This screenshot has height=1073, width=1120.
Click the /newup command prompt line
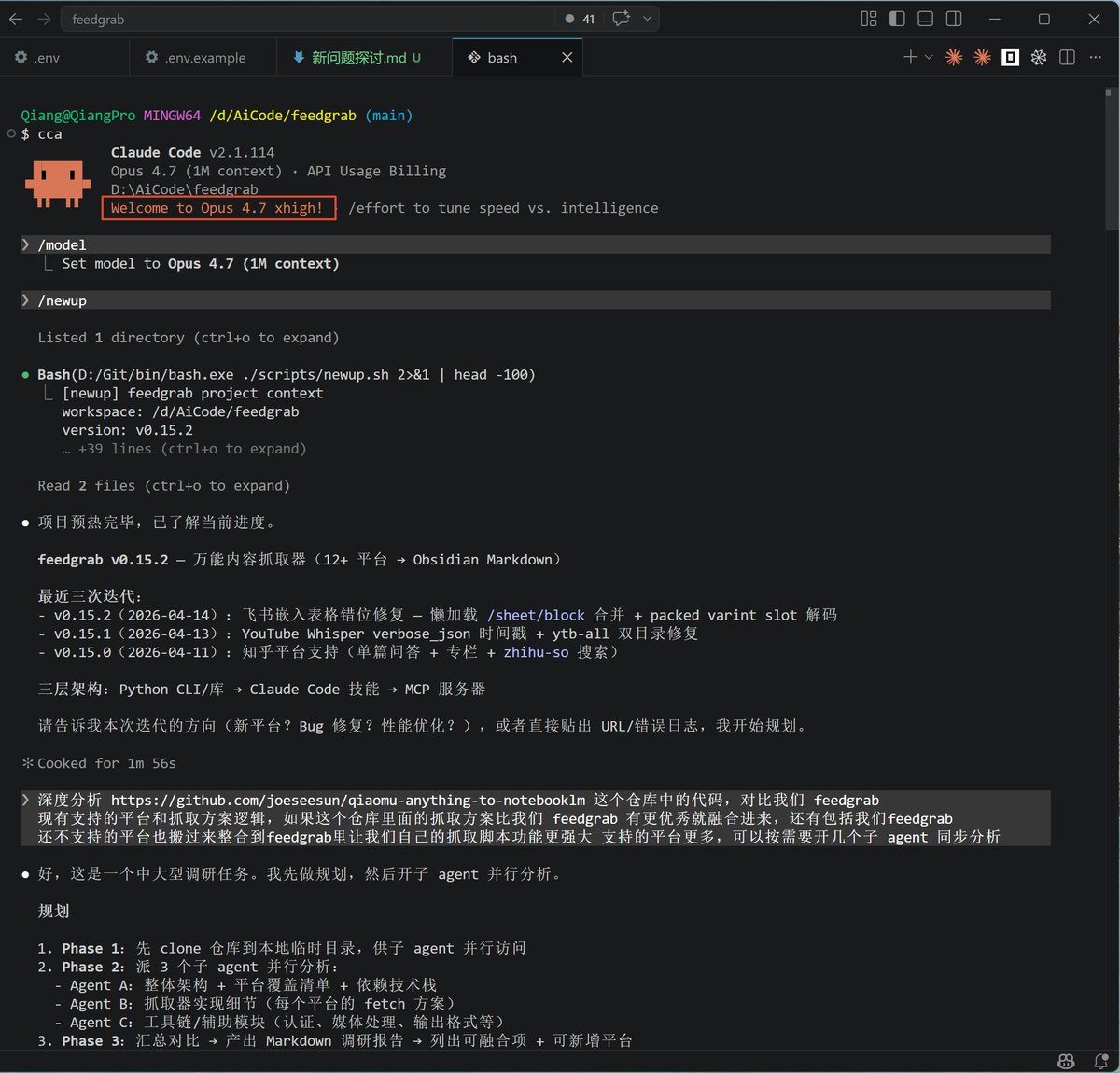536,300
